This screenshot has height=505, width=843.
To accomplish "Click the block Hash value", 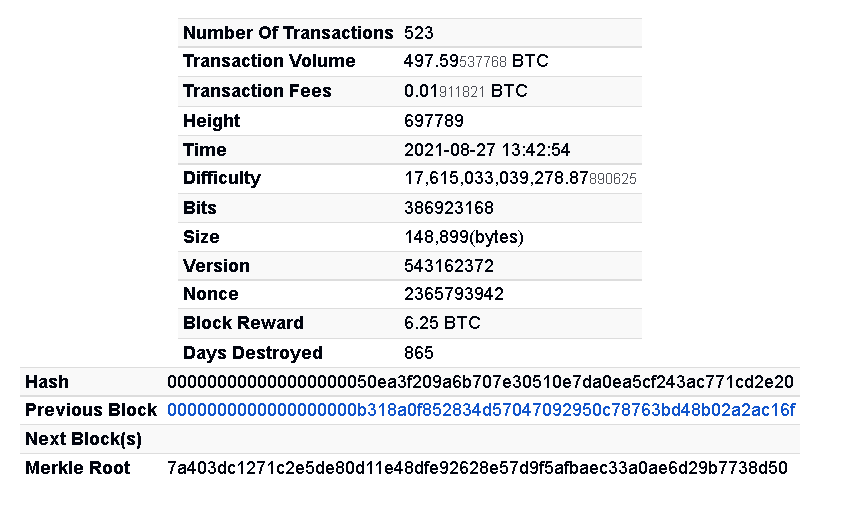I will pyautogui.click(x=480, y=382).
